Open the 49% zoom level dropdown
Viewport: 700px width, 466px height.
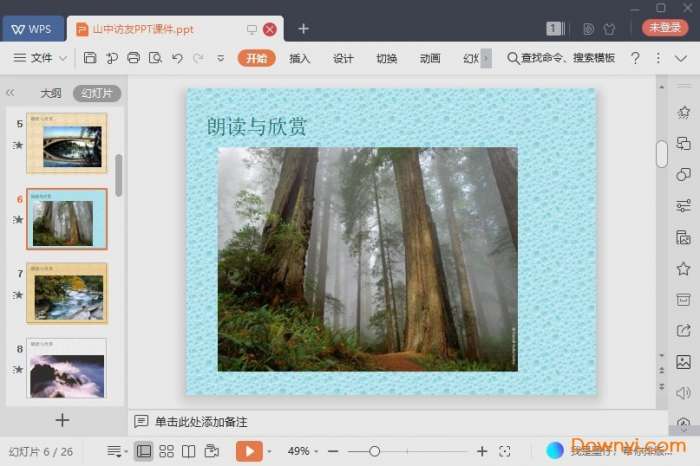point(303,451)
